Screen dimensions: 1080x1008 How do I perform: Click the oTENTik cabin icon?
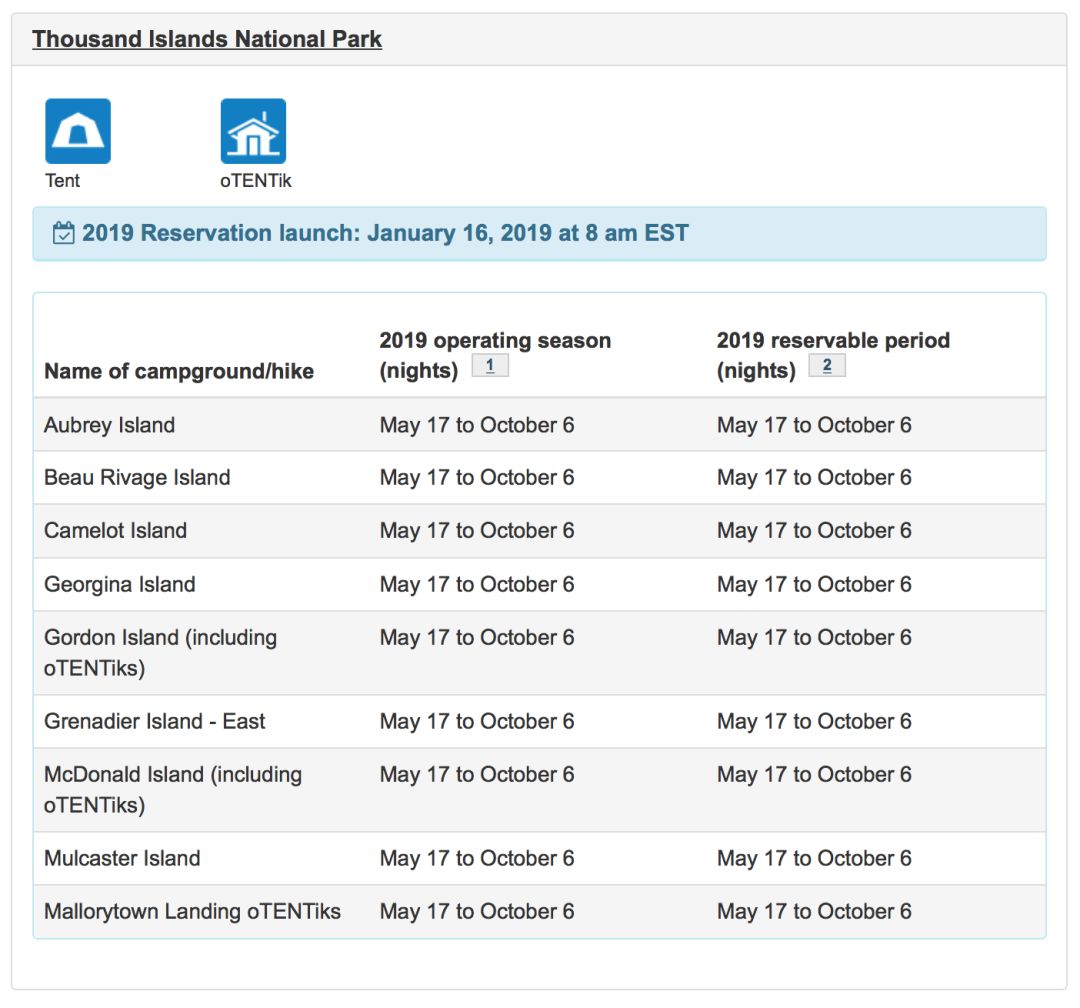point(253,131)
